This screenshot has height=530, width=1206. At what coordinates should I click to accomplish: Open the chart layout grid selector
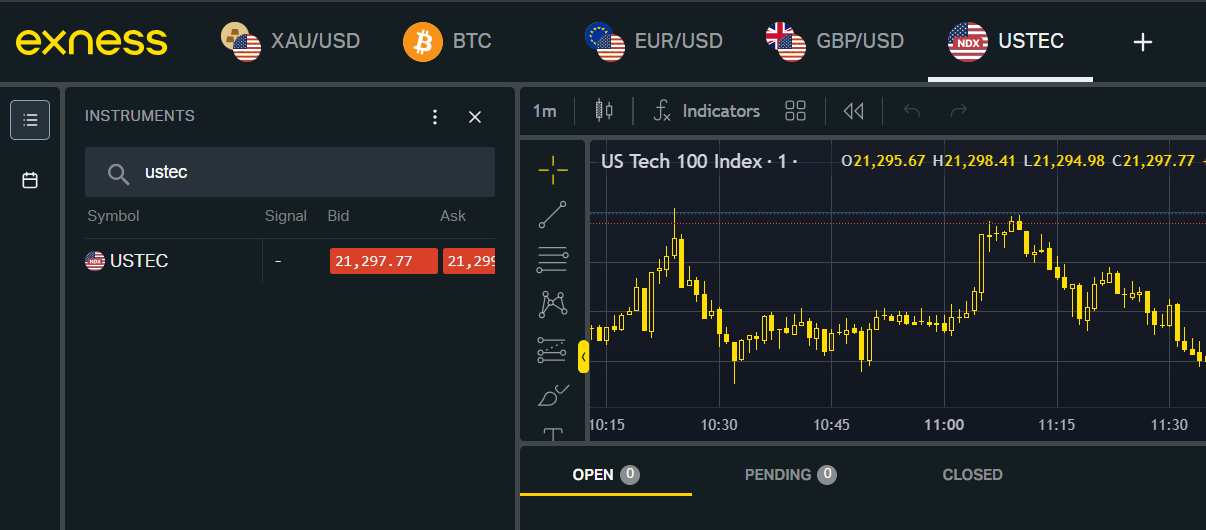pos(795,111)
